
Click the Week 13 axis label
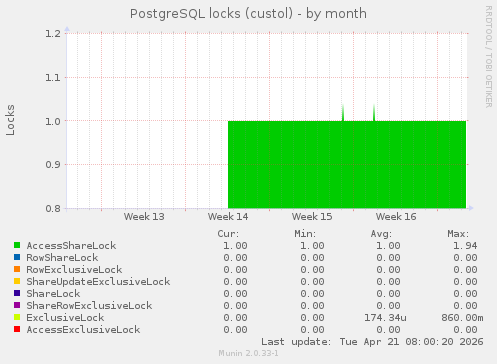[x=144, y=217]
